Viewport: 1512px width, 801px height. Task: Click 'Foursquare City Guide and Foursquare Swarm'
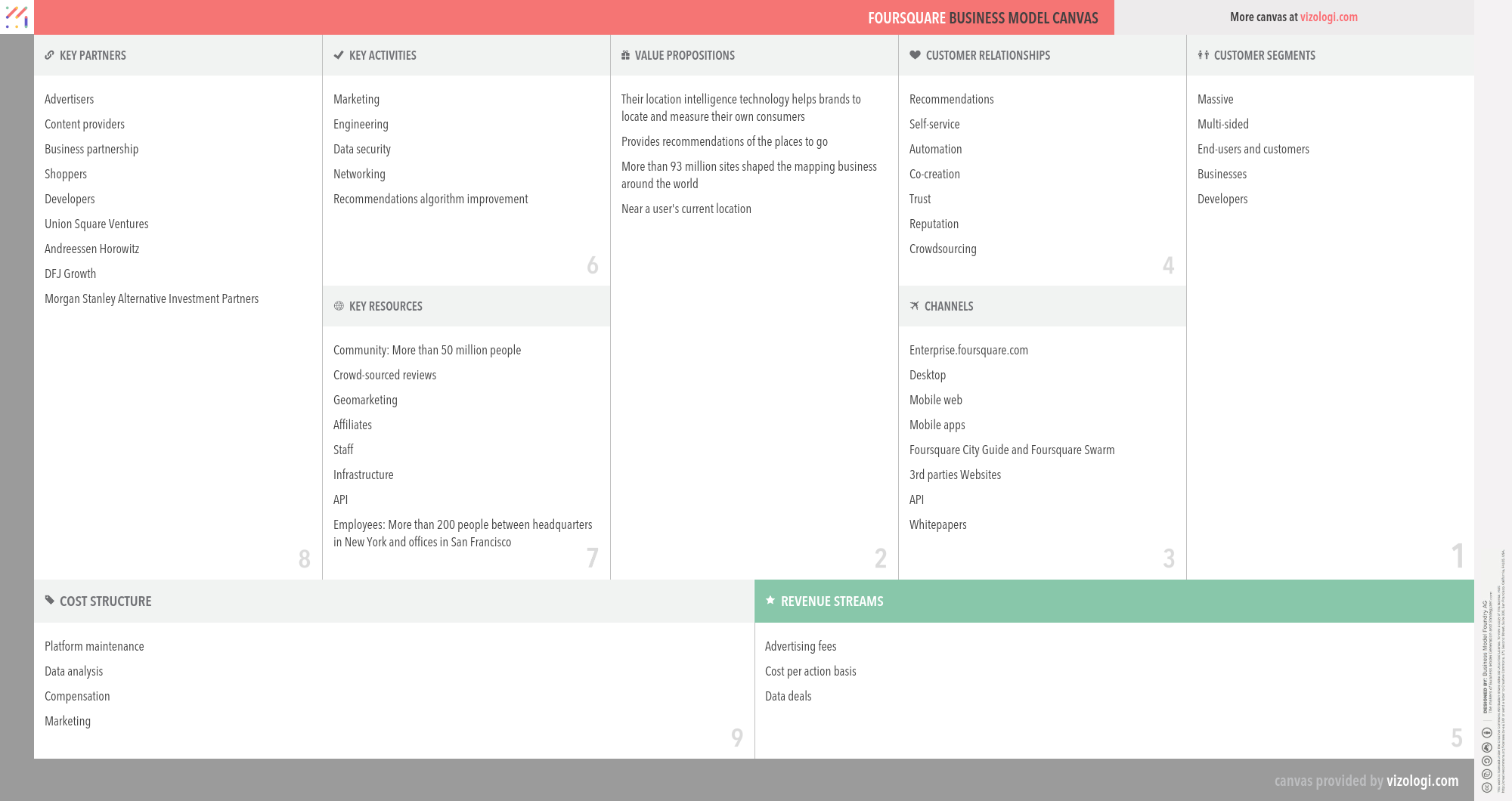(1012, 450)
